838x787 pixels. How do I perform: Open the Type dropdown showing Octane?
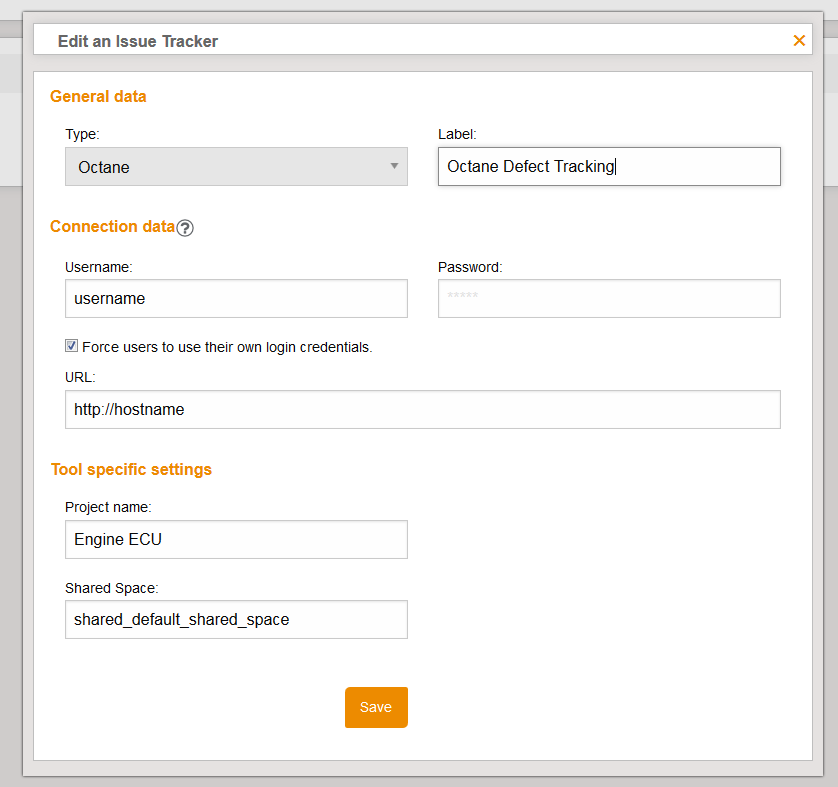[x=236, y=167]
